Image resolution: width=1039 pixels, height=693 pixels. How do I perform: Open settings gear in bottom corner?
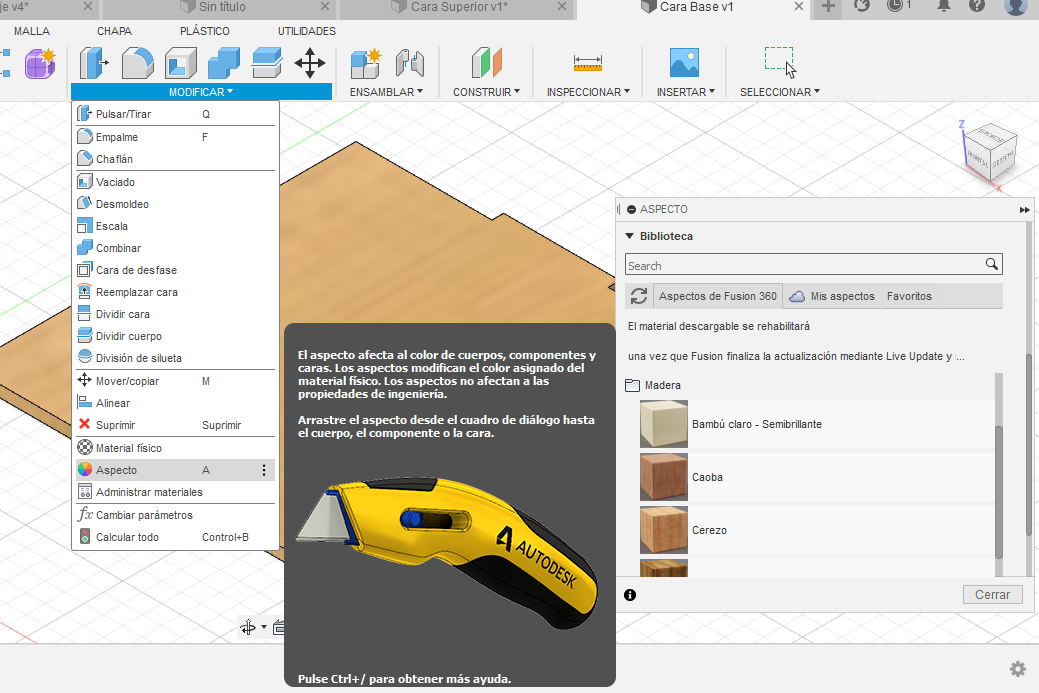[x=1017, y=669]
